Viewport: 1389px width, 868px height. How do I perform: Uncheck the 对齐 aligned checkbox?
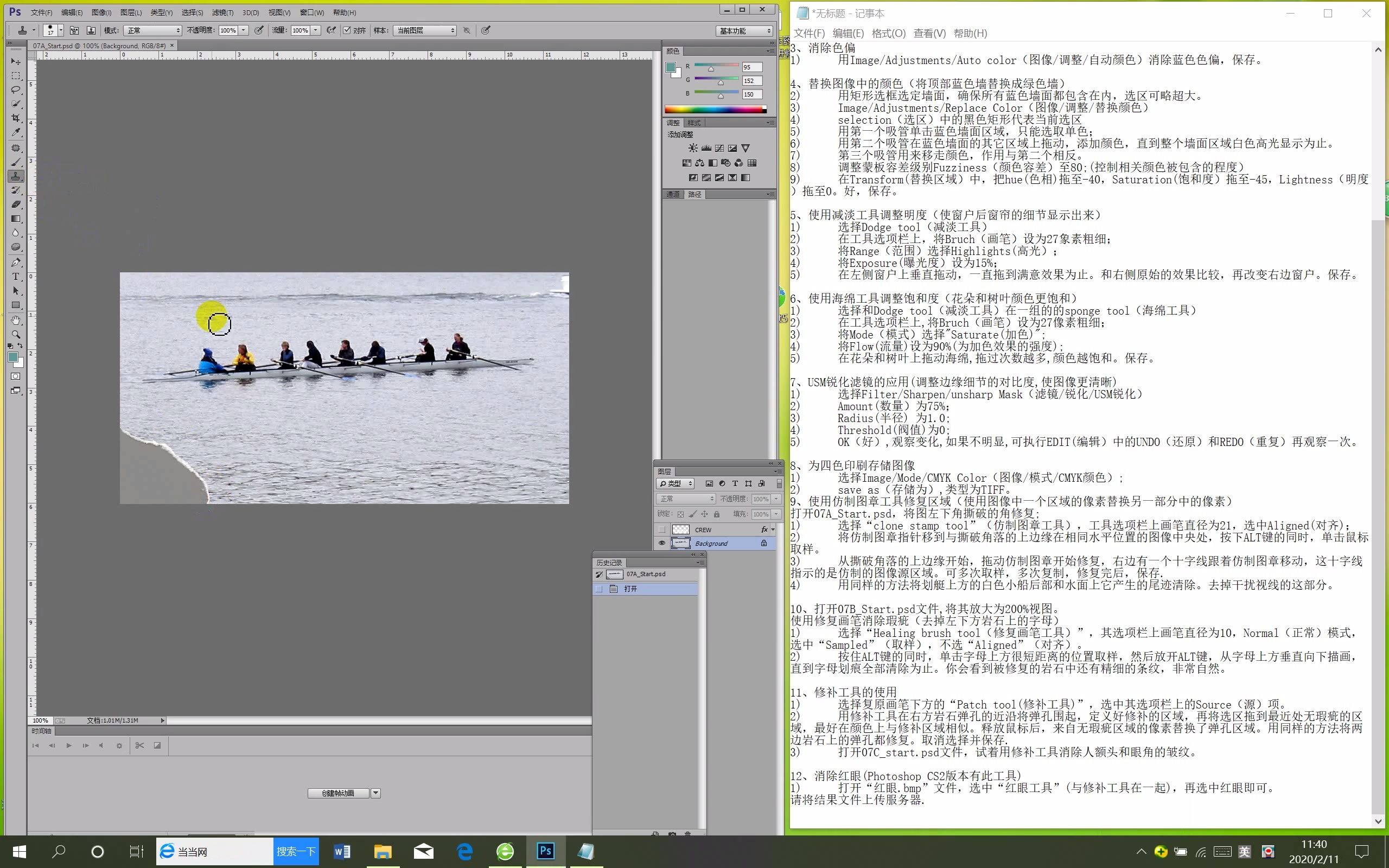347,30
